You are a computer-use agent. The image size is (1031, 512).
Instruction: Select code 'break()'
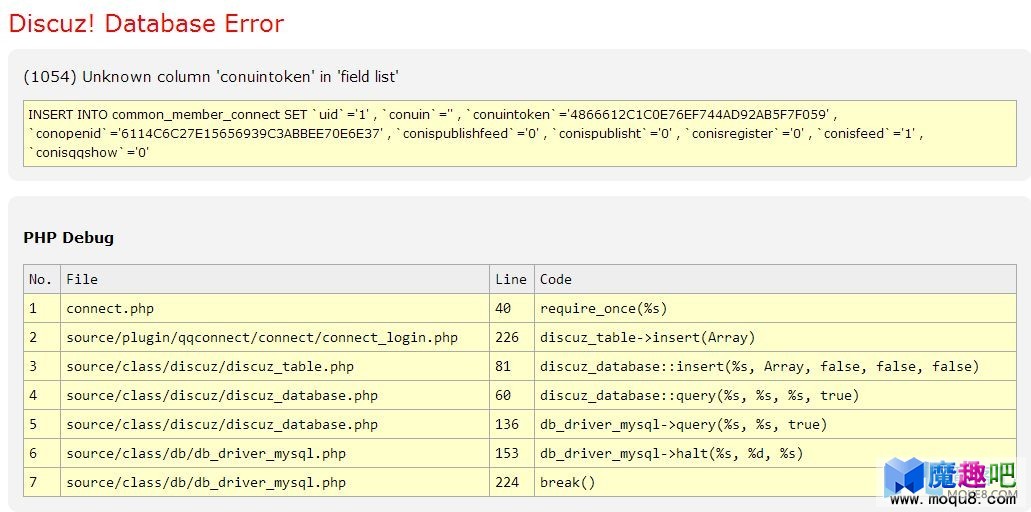567,482
